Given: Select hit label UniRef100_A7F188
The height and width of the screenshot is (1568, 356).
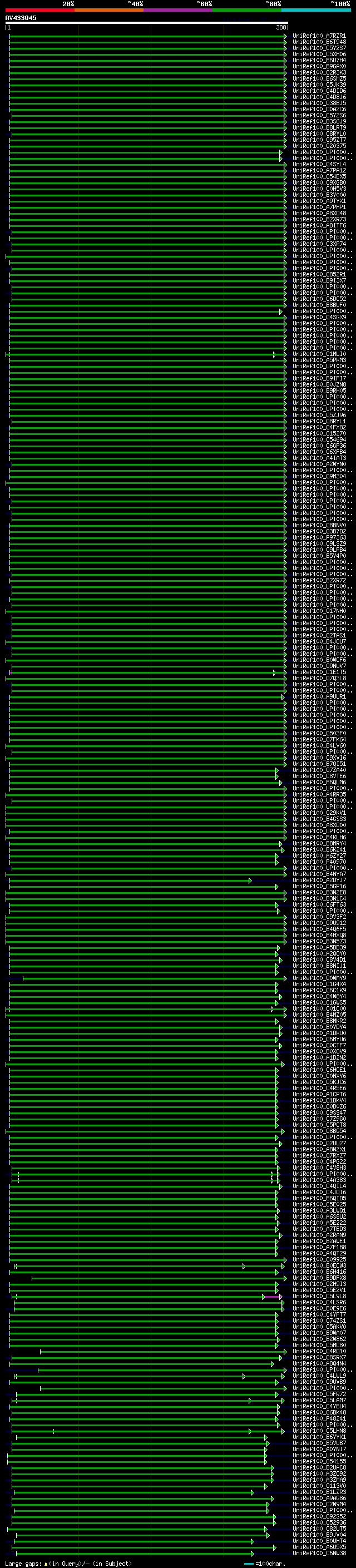Looking at the screenshot, I should pos(319,1247).
